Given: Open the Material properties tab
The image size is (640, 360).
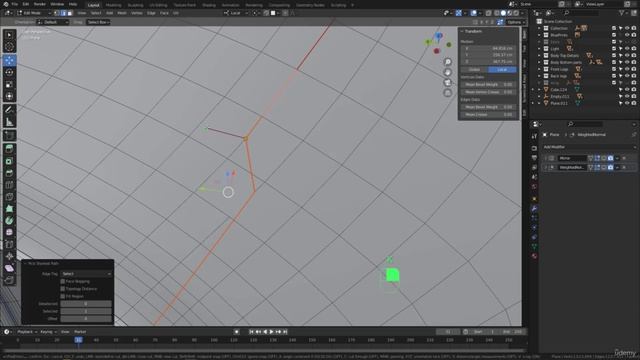Looking at the screenshot, I should (x=534, y=256).
